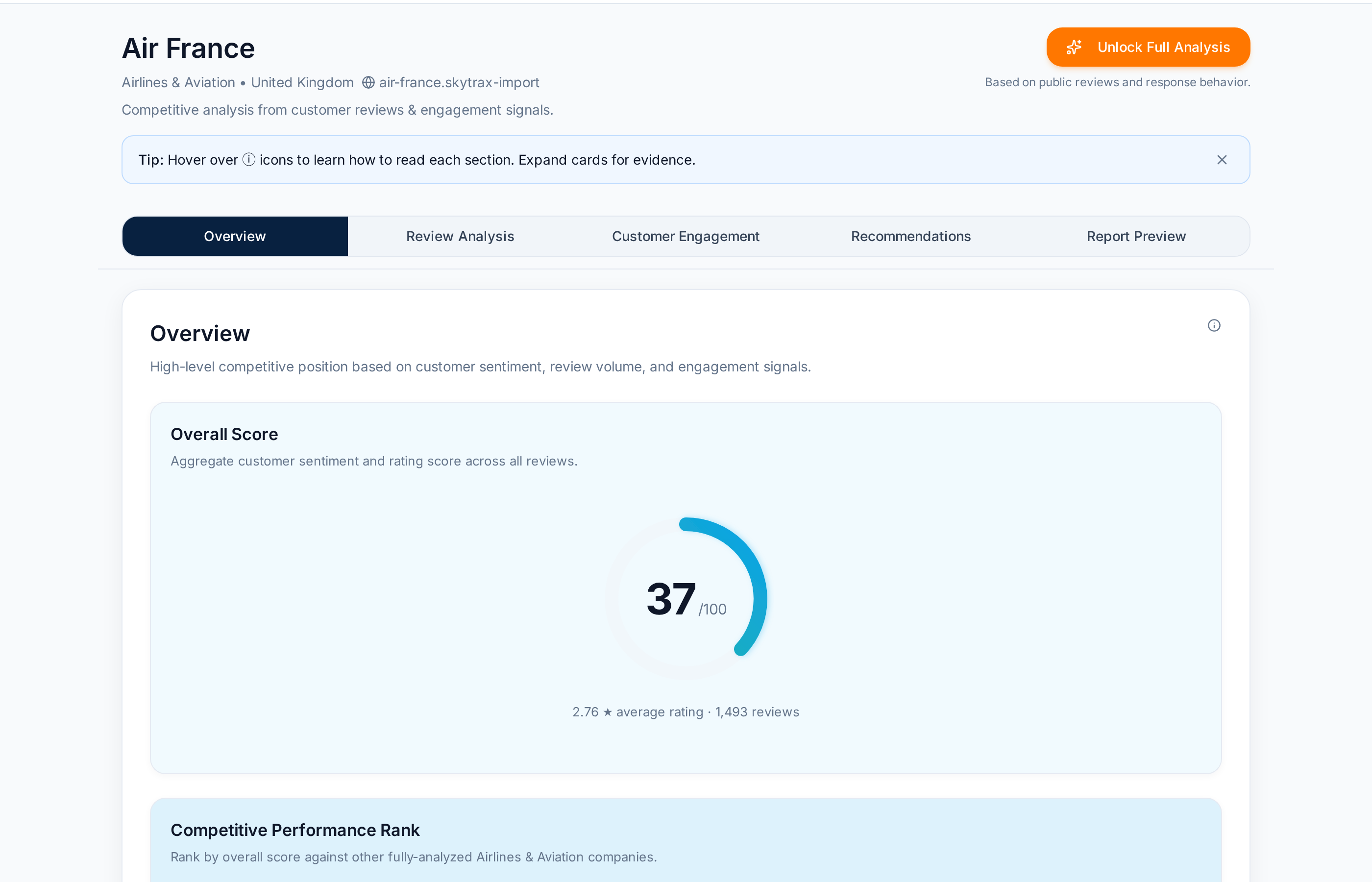Image resolution: width=1372 pixels, height=882 pixels.
Task: Click the "2.76 ★ average rating · 1,493 reviews" text
Action: point(686,712)
